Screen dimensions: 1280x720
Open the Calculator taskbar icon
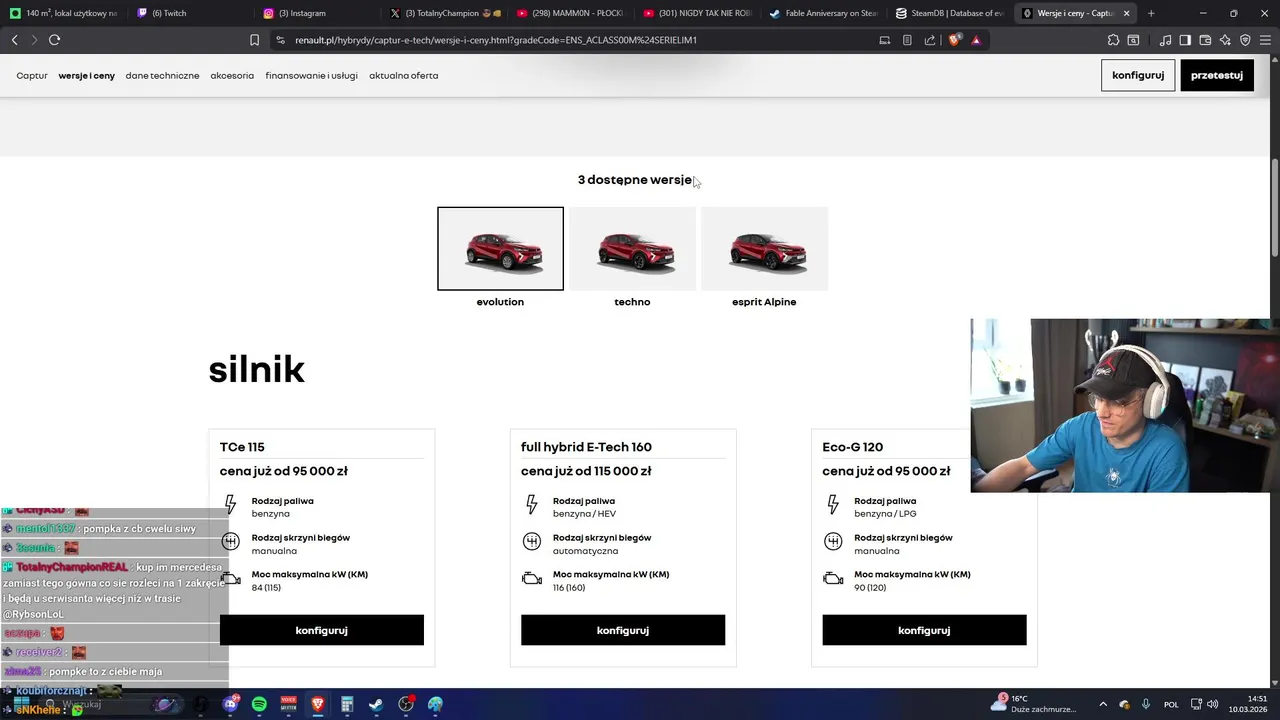click(347, 704)
